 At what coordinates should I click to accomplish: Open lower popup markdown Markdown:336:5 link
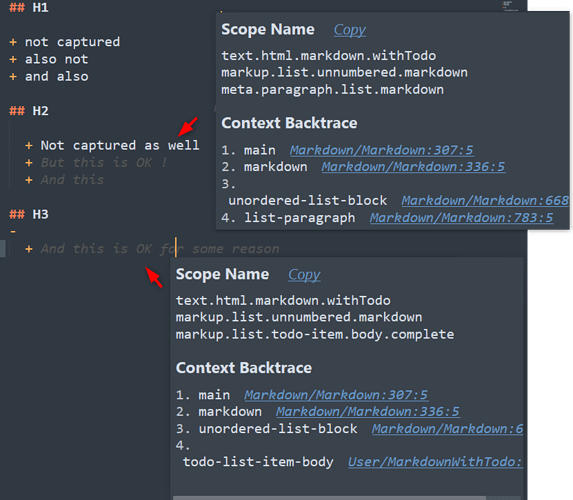coord(368,412)
